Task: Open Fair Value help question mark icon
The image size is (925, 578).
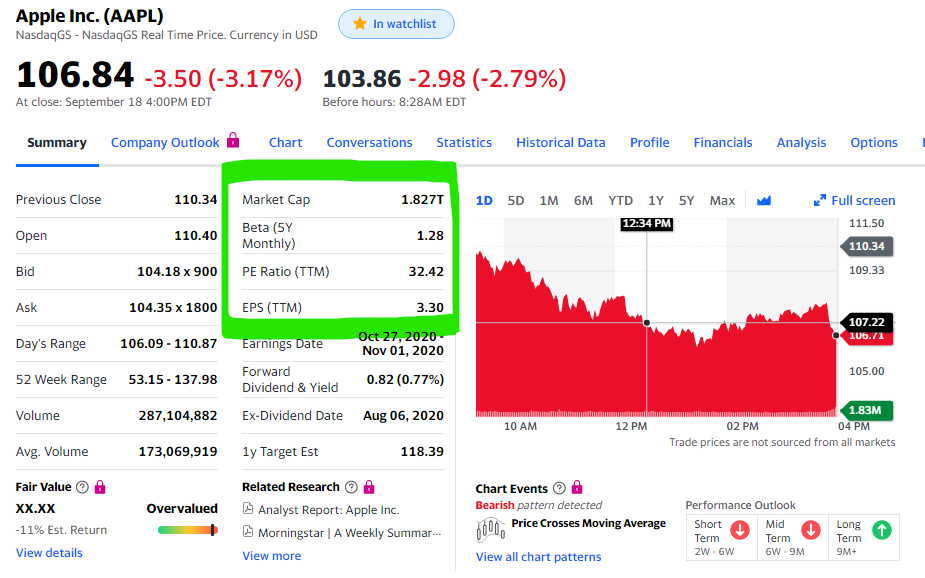Action: 83,487
